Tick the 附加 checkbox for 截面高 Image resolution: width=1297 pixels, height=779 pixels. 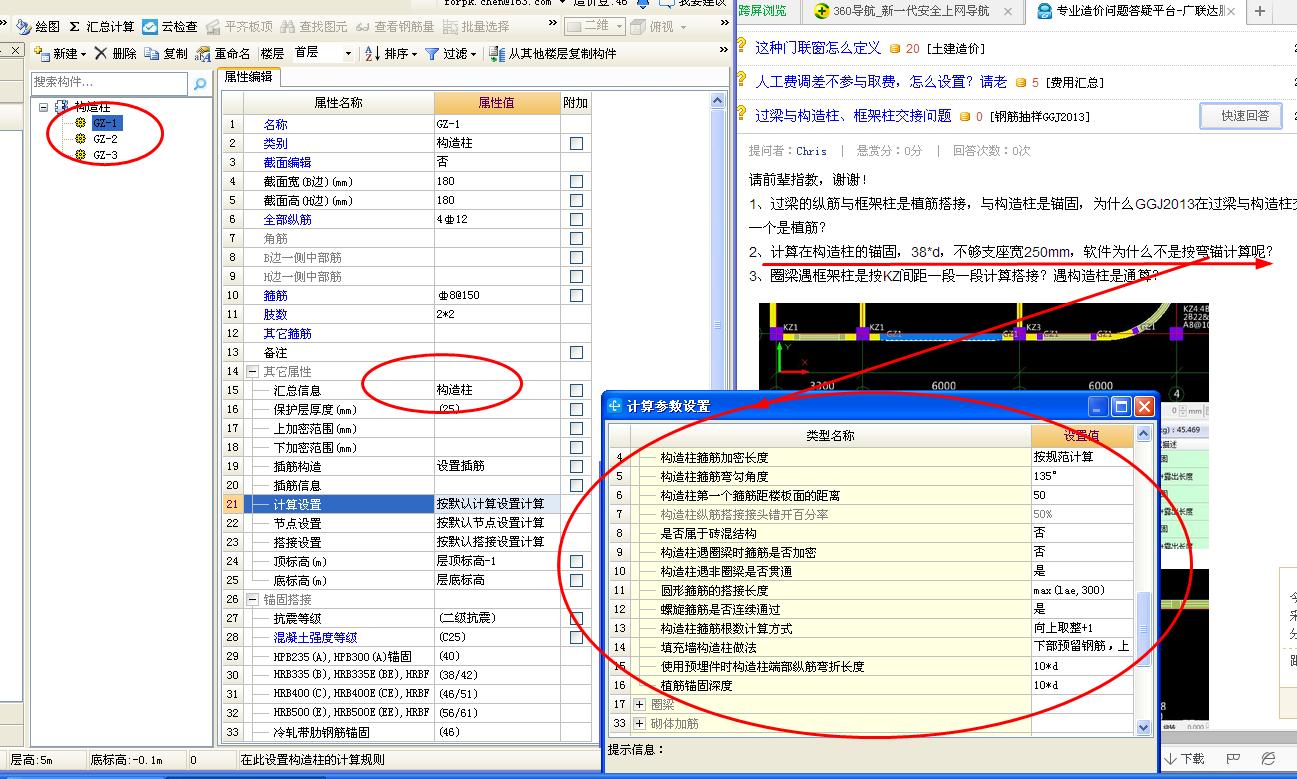click(x=576, y=201)
